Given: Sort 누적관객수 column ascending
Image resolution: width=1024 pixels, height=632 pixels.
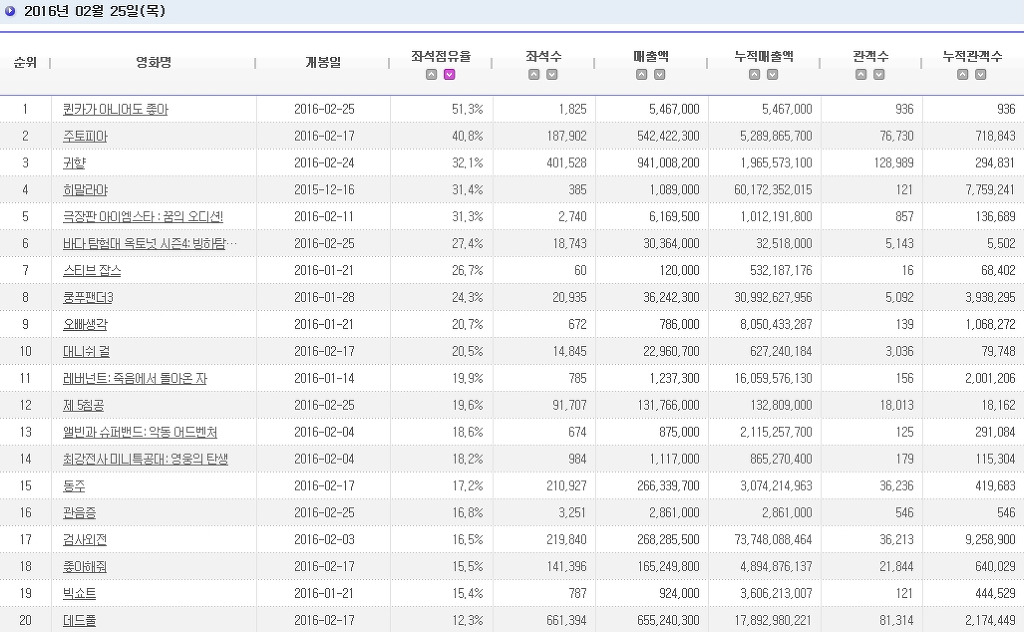Looking at the screenshot, I should point(963,75).
